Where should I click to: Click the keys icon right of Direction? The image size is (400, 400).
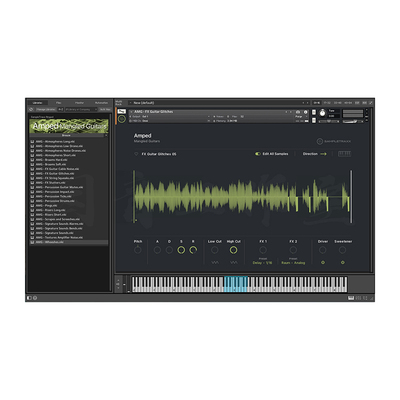point(344,154)
